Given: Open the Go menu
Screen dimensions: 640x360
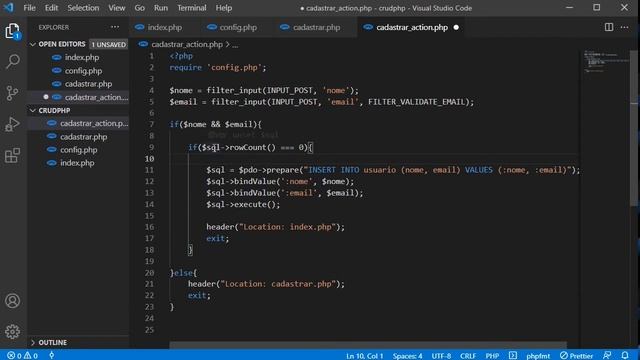Looking at the screenshot, I should 140,8.
